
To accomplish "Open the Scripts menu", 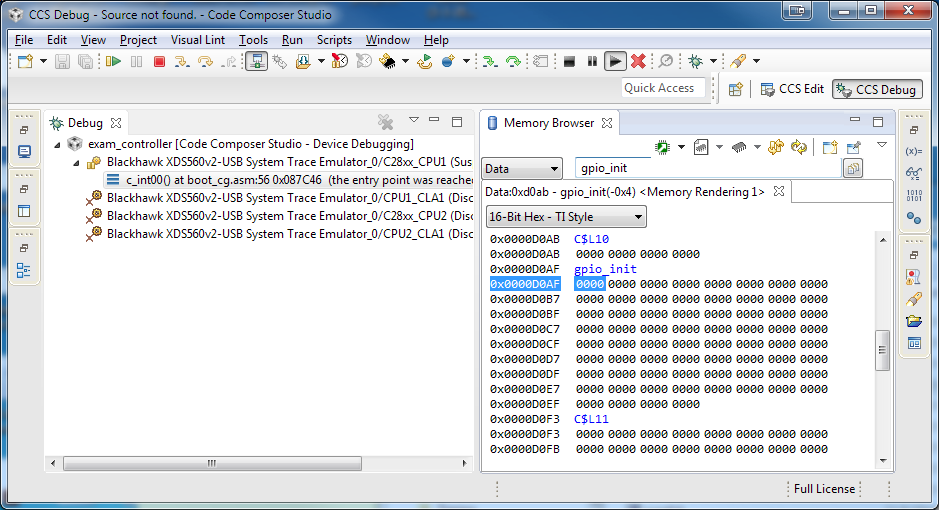I will coord(334,40).
